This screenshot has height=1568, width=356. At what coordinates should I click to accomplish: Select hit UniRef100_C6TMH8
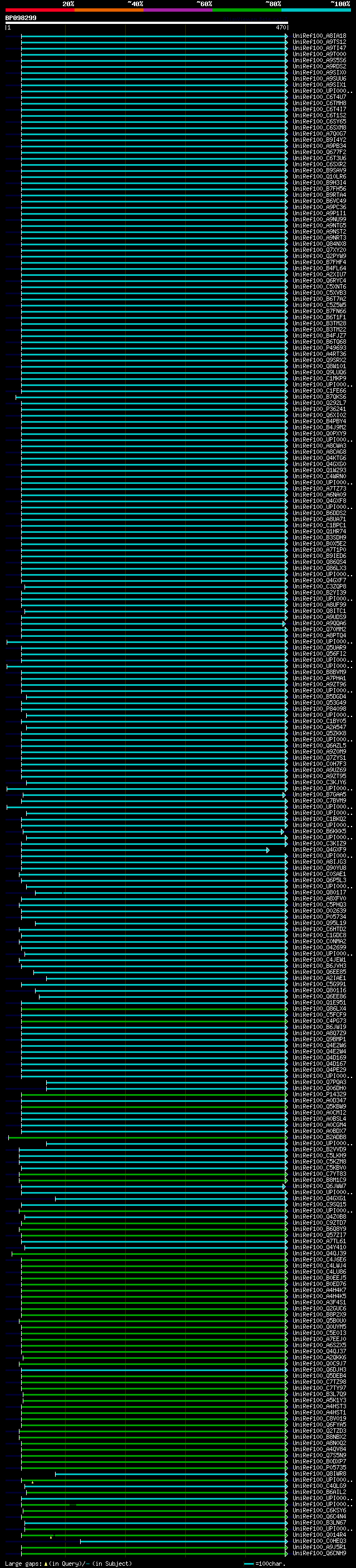point(319,103)
